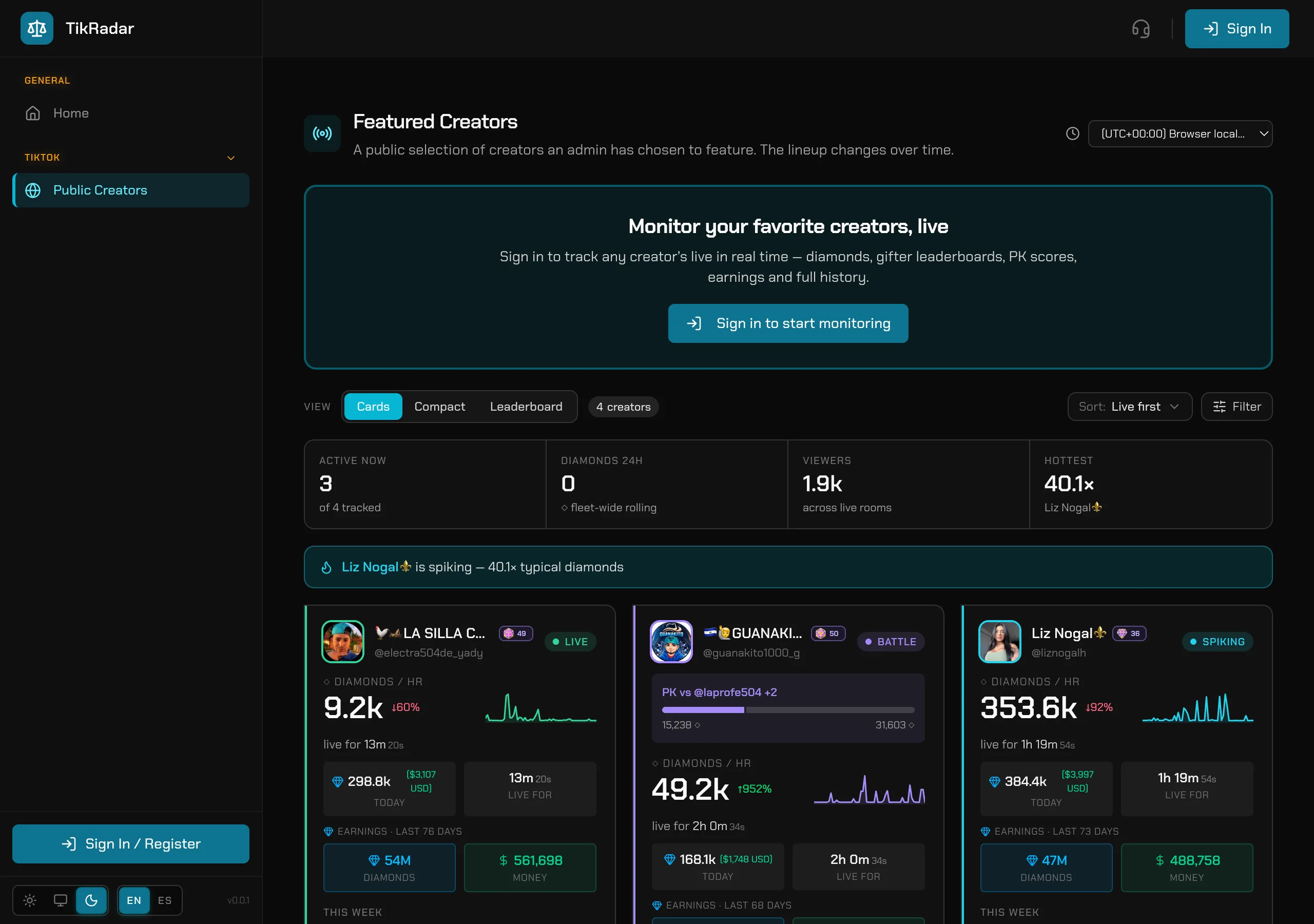Click the diamond icon beside 47M diamonds

(1031, 860)
